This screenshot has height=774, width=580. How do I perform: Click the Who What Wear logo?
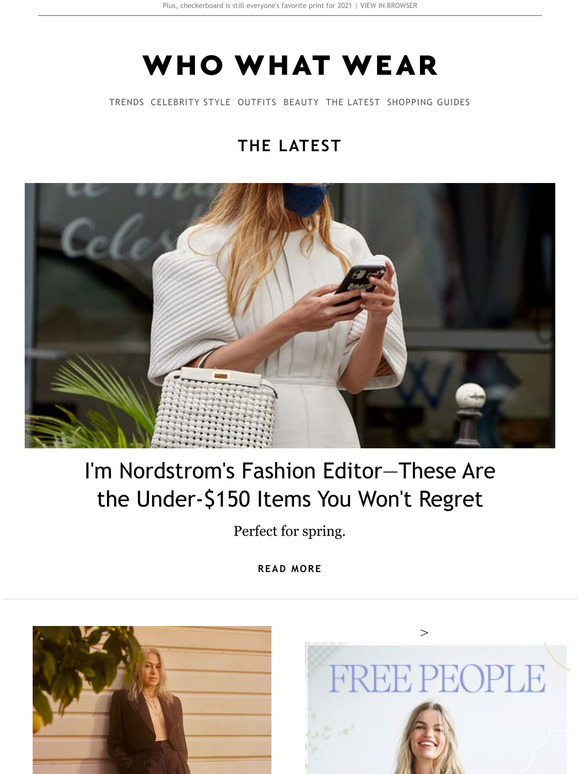(290, 65)
